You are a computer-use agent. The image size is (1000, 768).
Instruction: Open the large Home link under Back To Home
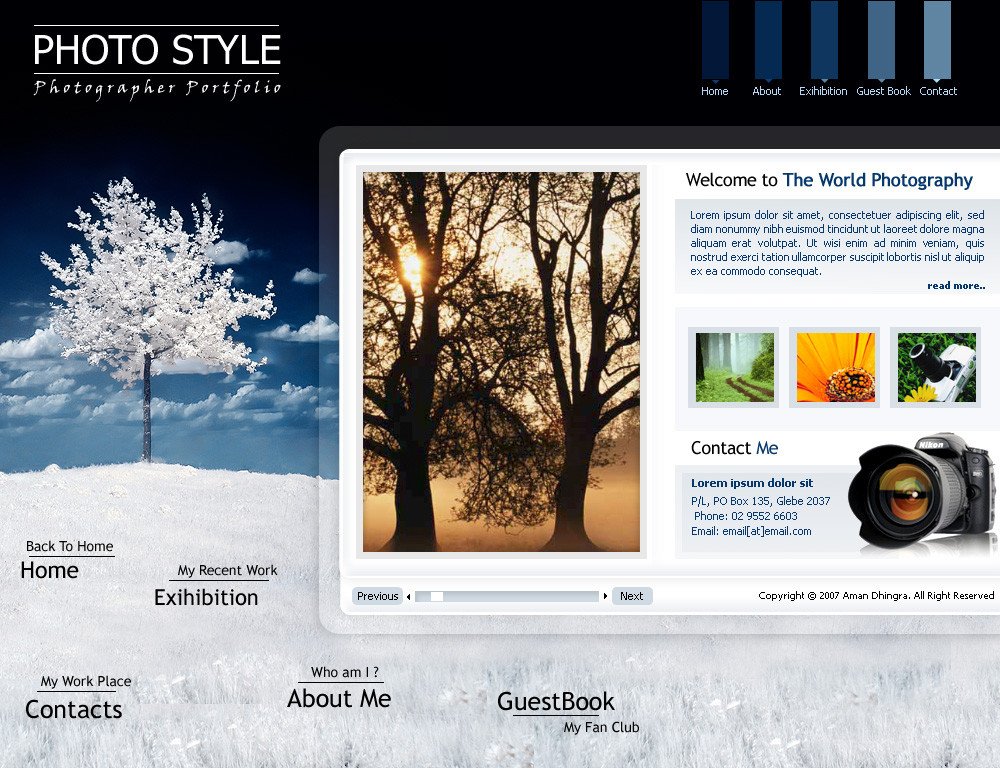49,570
